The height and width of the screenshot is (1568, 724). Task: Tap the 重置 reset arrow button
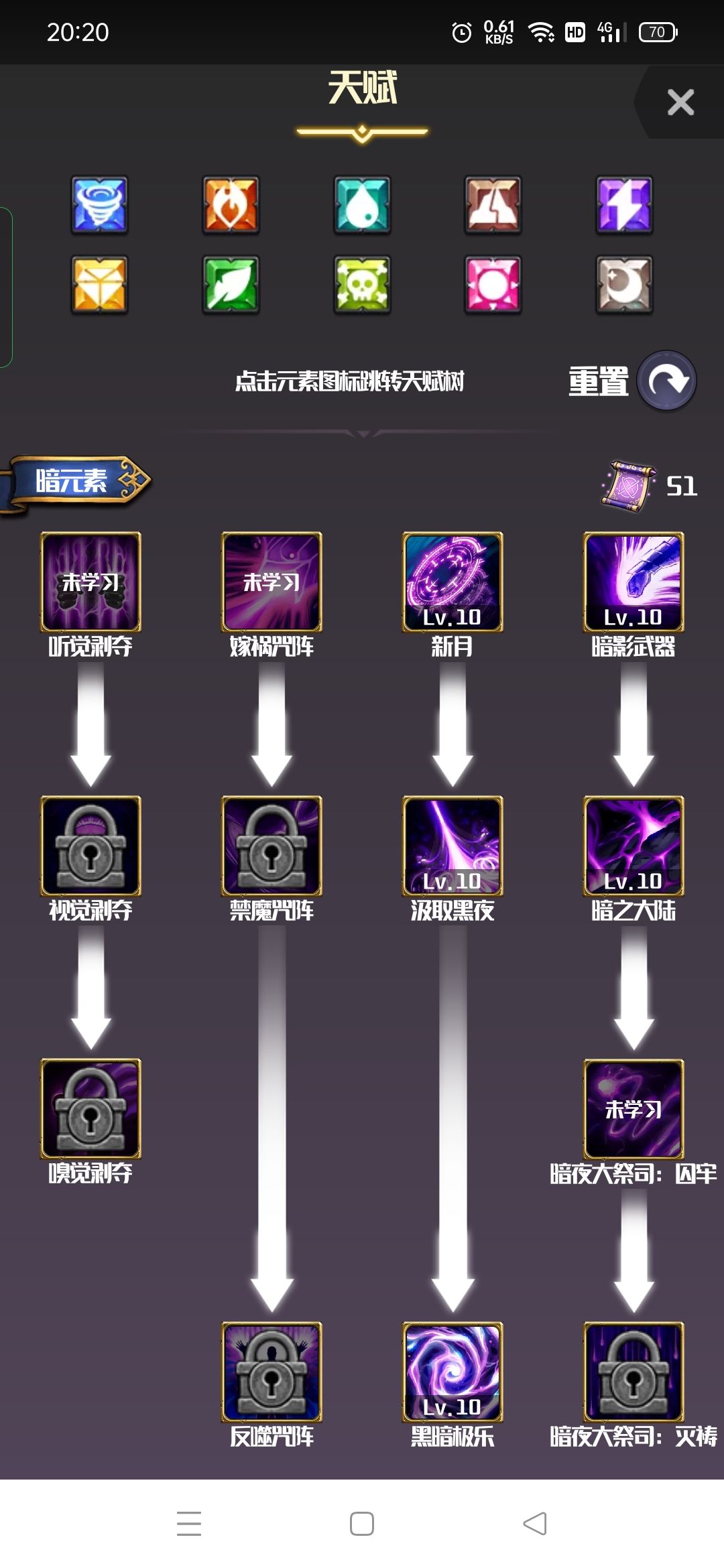click(666, 381)
